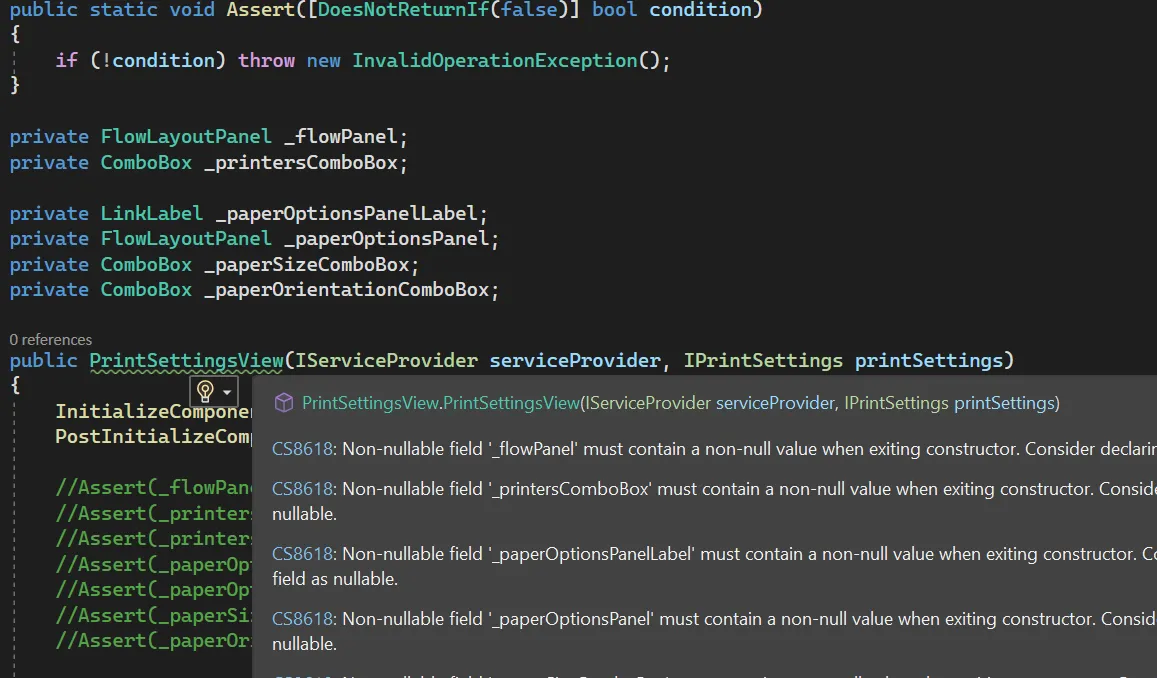Open the first CS8618 error code link for _flowPanel
This screenshot has width=1157, height=678.
(303, 449)
